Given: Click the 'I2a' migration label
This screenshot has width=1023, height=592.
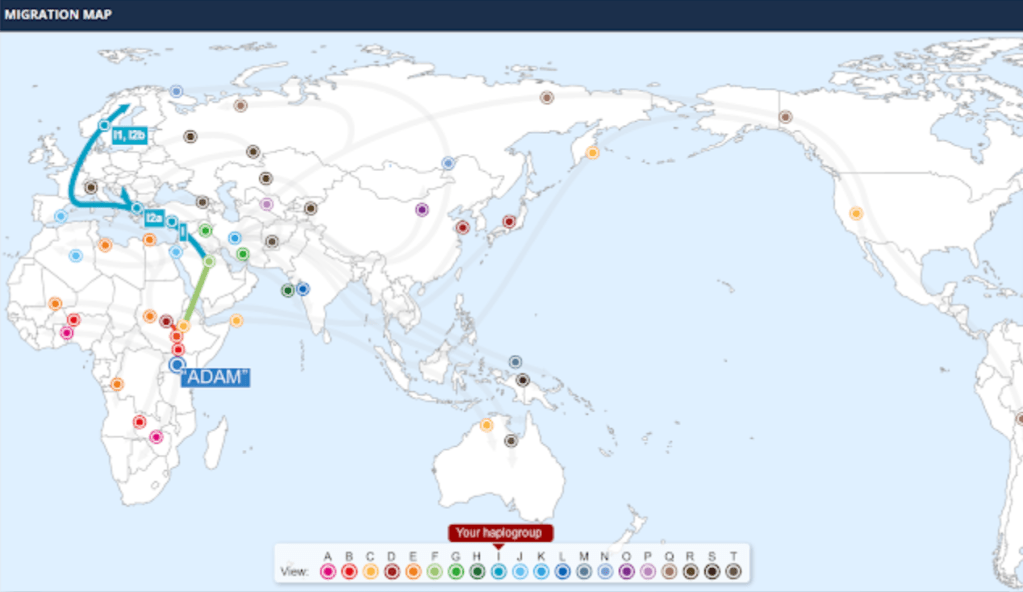Looking at the screenshot, I should tap(154, 217).
